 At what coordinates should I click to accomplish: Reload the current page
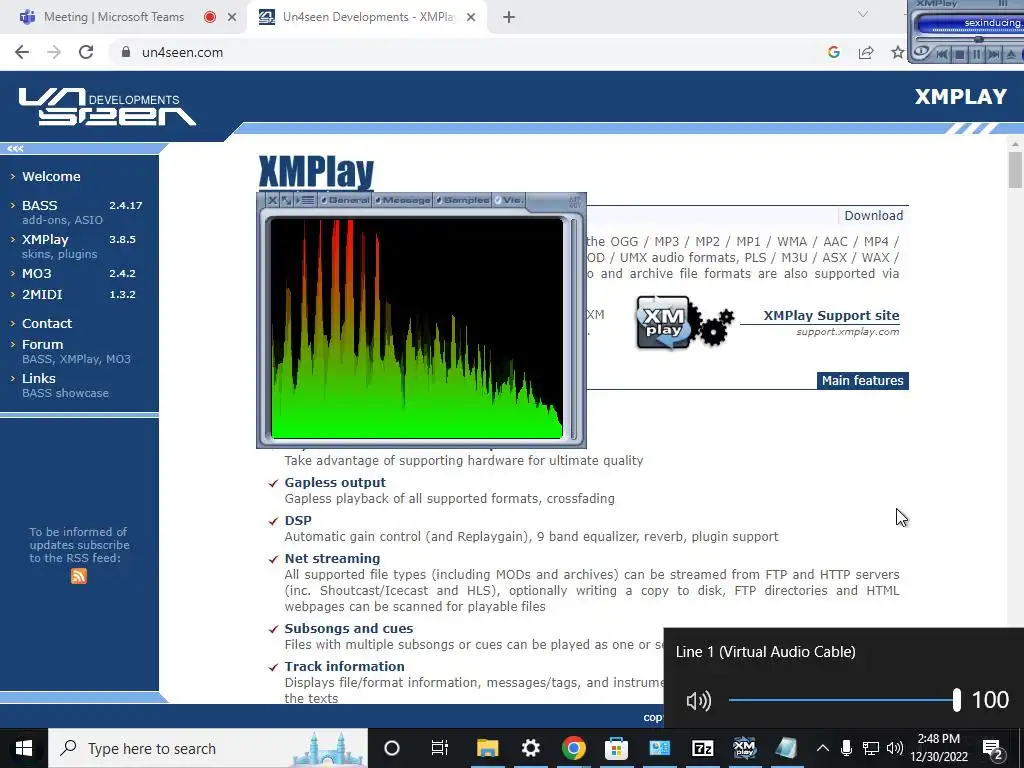[86, 52]
